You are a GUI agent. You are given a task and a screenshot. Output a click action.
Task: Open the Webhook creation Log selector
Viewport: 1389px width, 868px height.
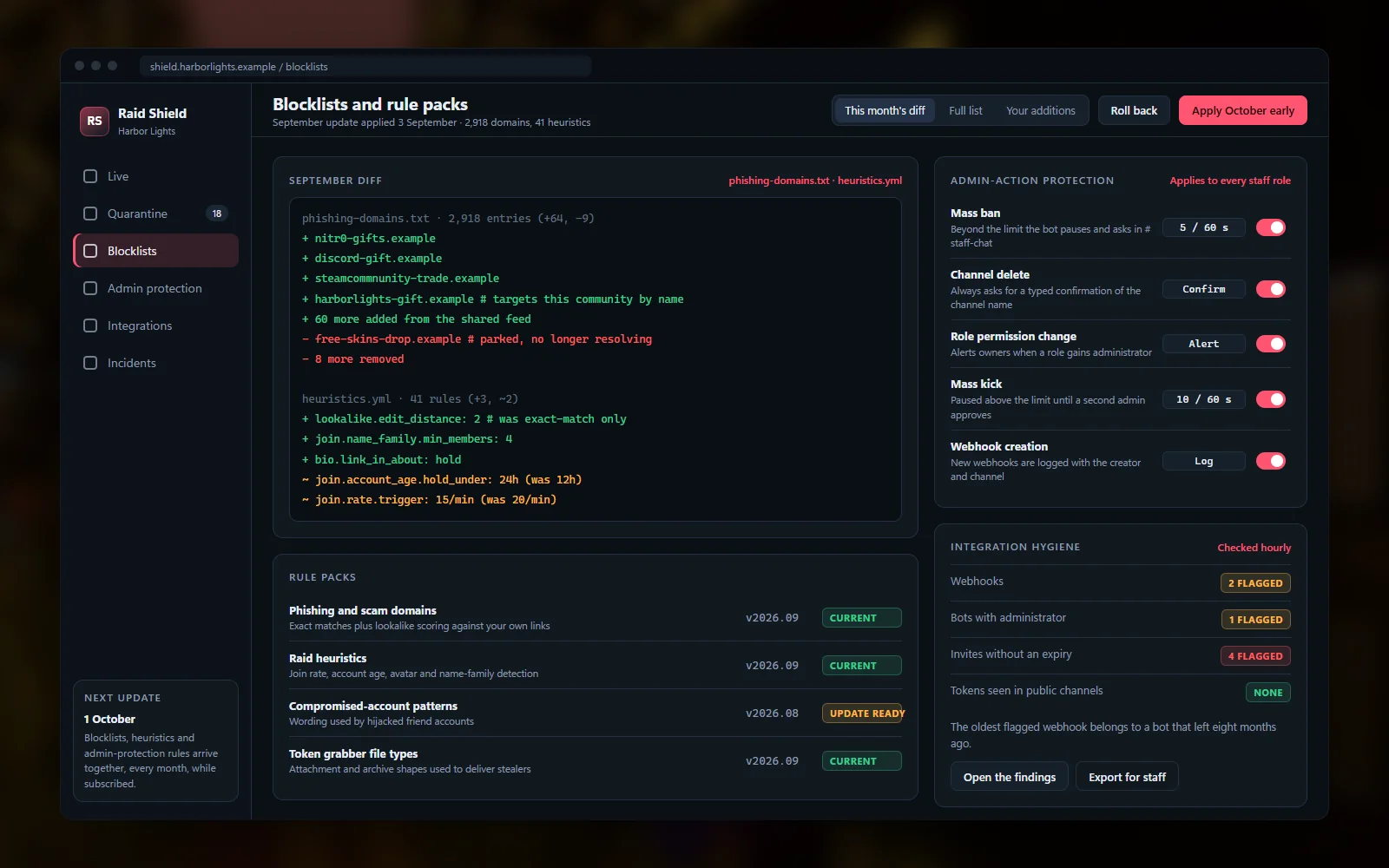(x=1204, y=461)
